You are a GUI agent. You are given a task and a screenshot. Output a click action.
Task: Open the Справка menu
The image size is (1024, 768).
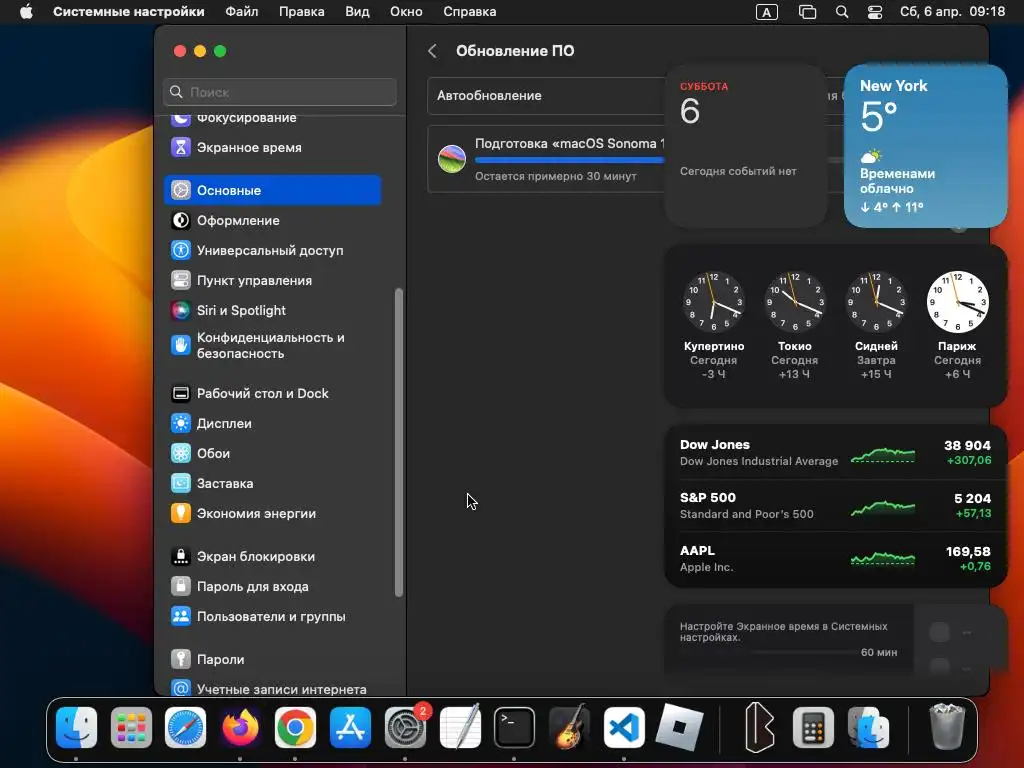coord(470,12)
